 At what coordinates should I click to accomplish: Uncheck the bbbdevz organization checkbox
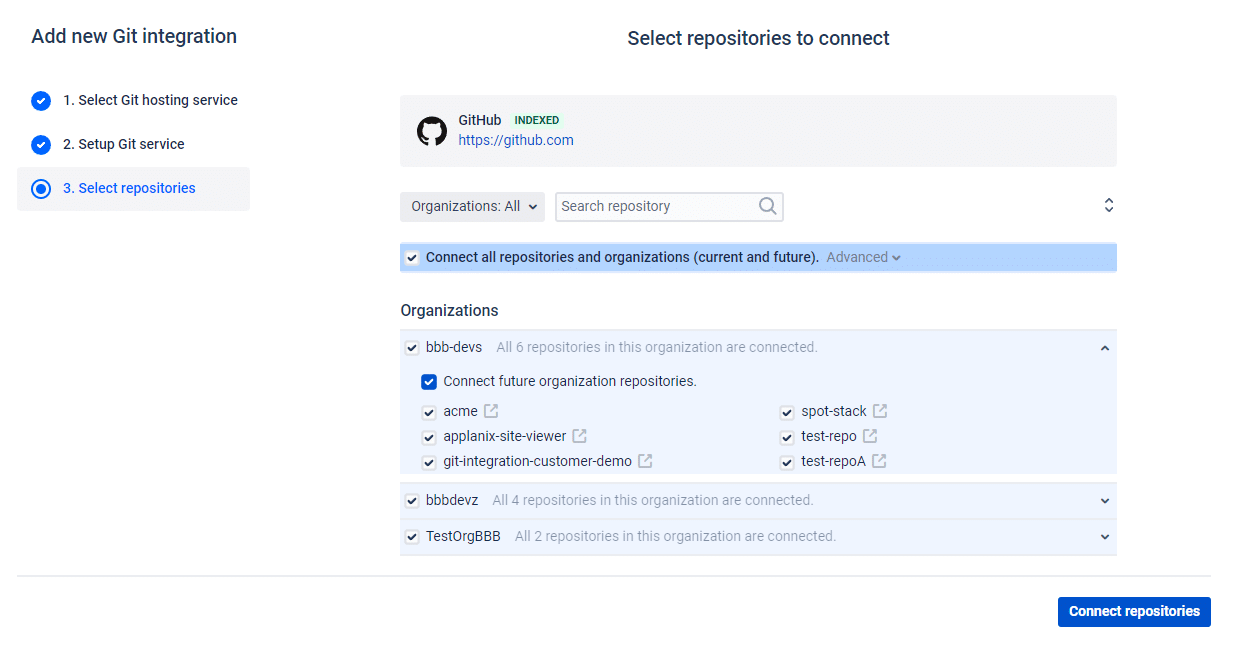[412, 501]
